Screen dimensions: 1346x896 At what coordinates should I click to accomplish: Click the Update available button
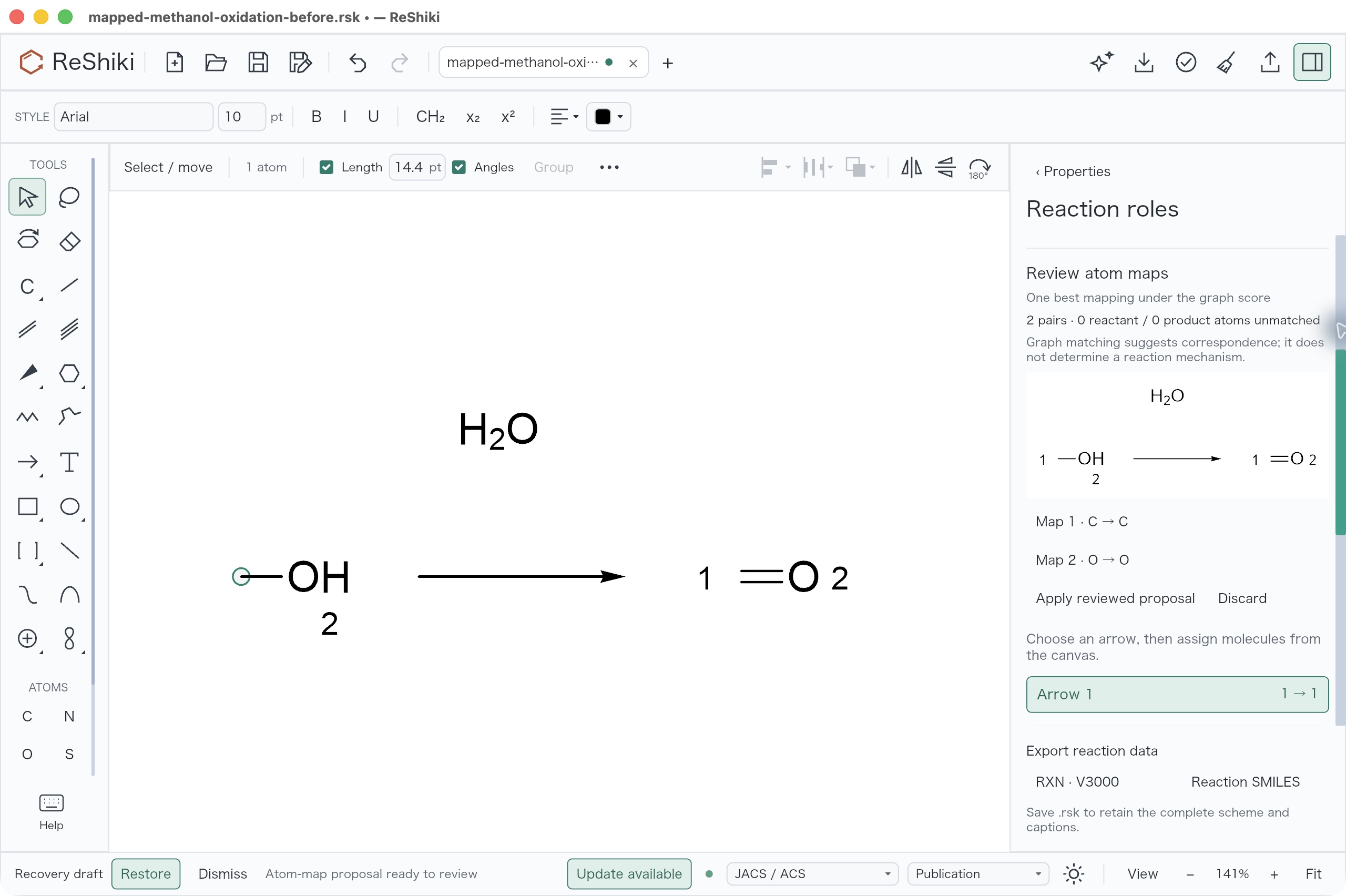[629, 874]
